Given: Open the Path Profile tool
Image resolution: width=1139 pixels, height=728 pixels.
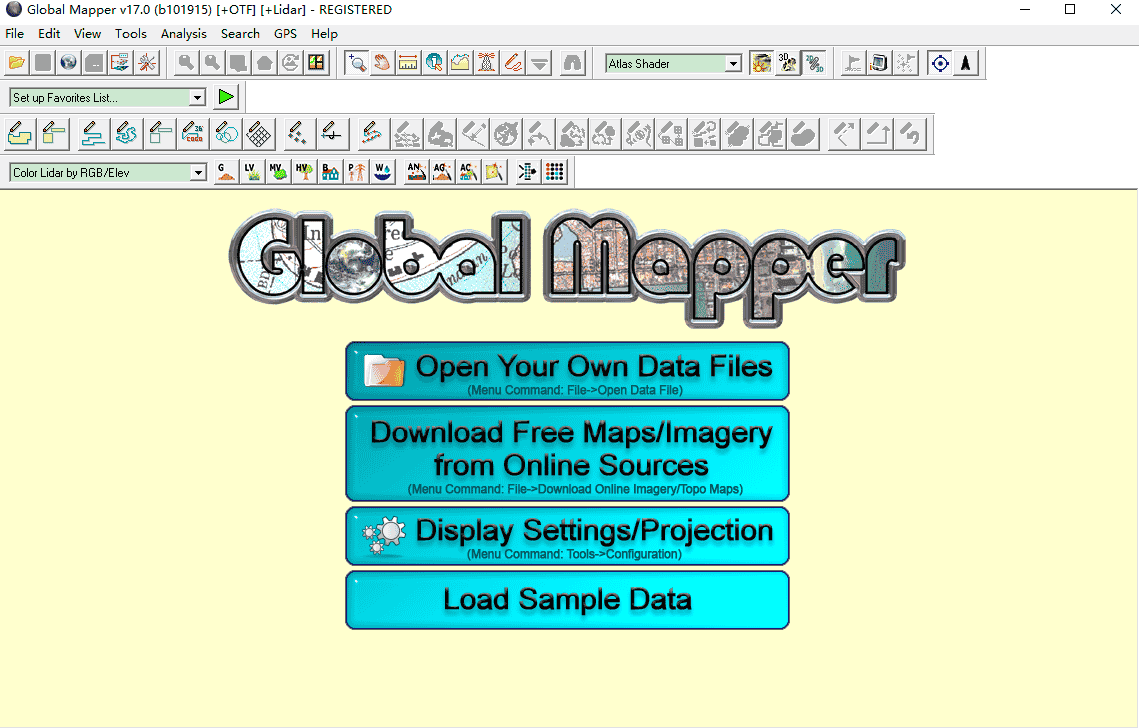Looking at the screenshot, I should [x=460, y=63].
